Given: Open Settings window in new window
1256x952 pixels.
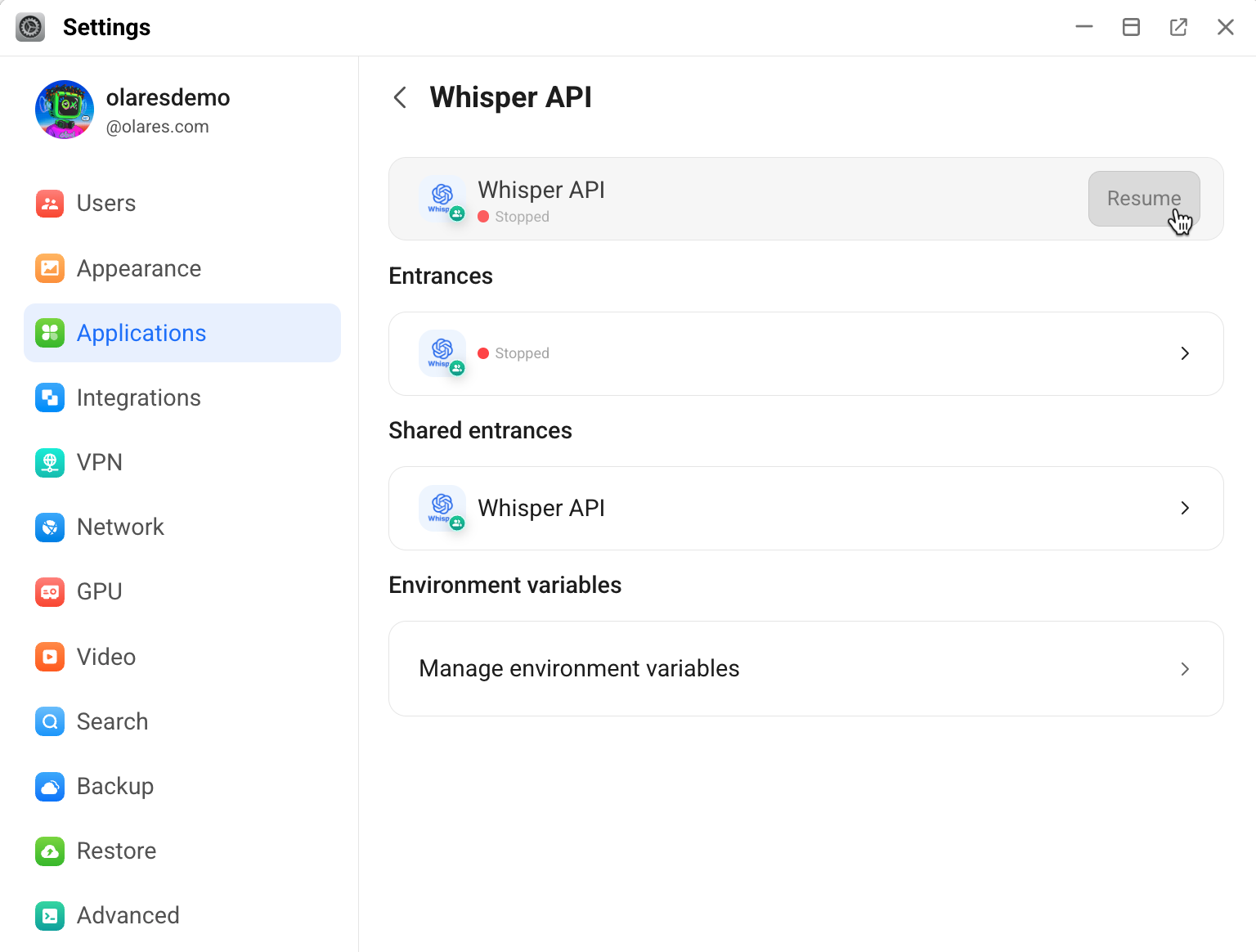Looking at the screenshot, I should tap(1178, 27).
